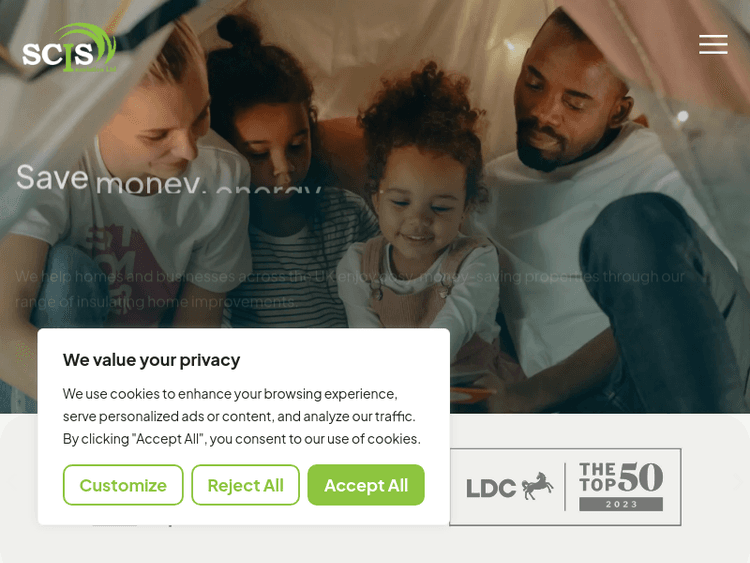
Task: Click the LDC black horse emblem
Action: pyautogui.click(x=537, y=486)
